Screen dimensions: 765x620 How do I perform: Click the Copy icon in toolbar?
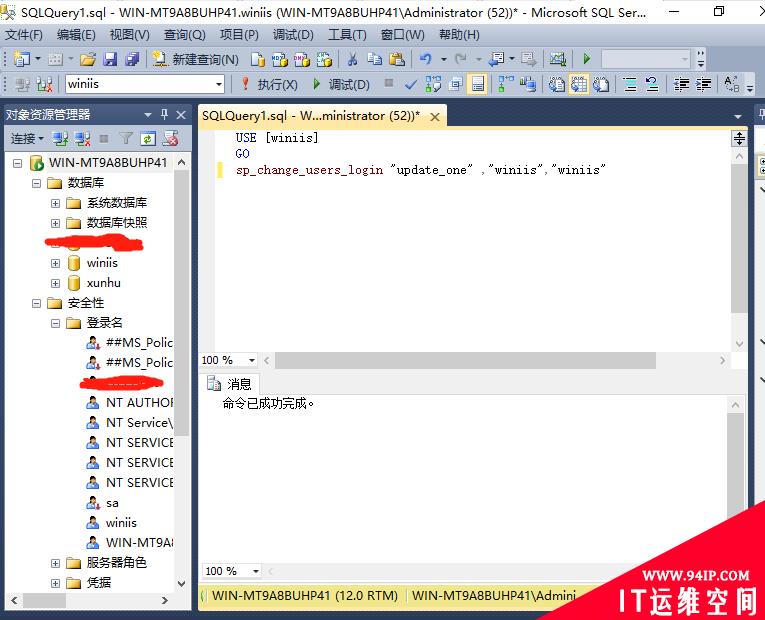[375, 60]
